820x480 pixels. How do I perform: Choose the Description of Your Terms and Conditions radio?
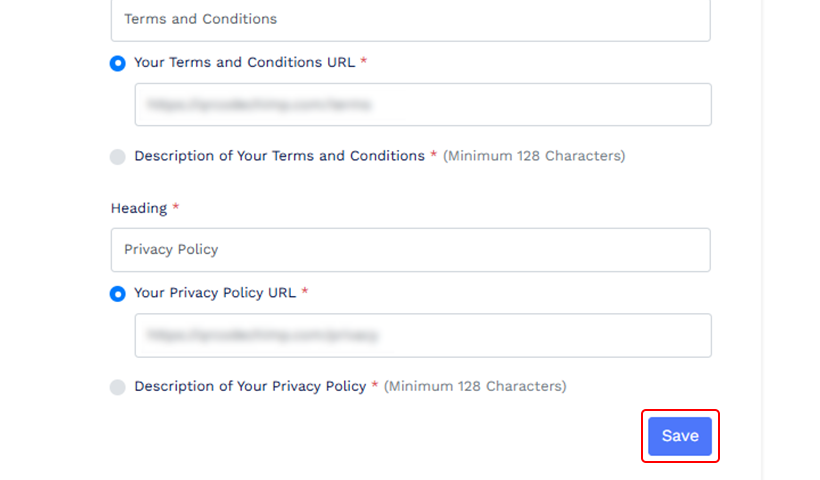coord(118,156)
